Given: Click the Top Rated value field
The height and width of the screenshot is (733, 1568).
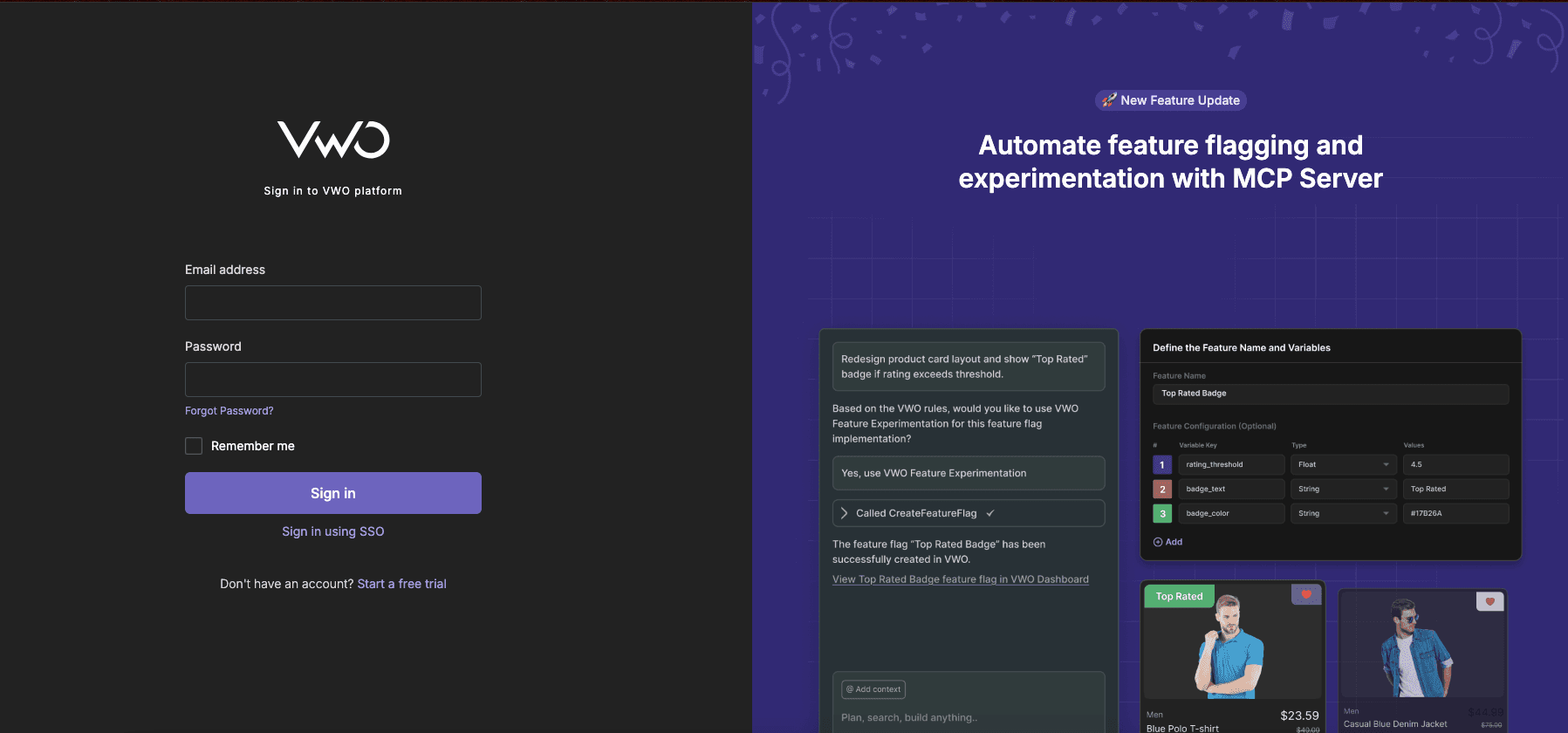Looking at the screenshot, I should 1456,489.
